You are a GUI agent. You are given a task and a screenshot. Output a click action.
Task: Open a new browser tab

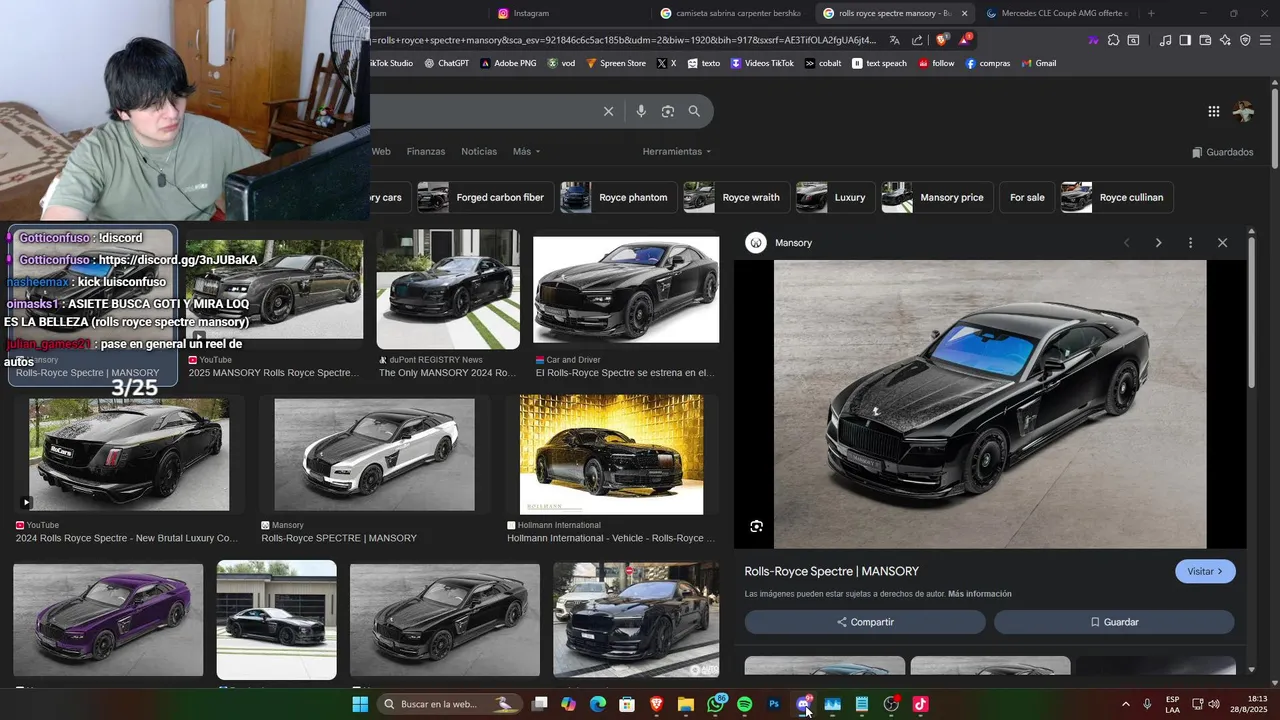[x=1151, y=13]
